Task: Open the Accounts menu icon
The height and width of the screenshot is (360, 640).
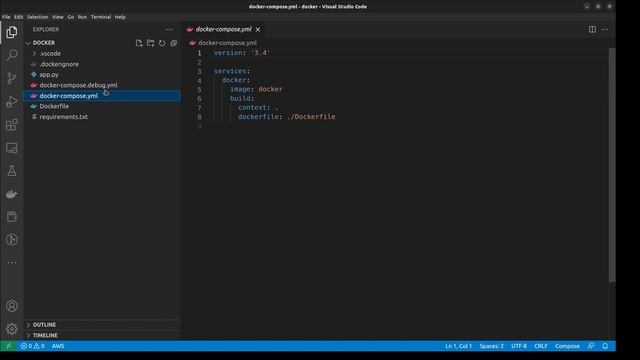Action: (12, 306)
